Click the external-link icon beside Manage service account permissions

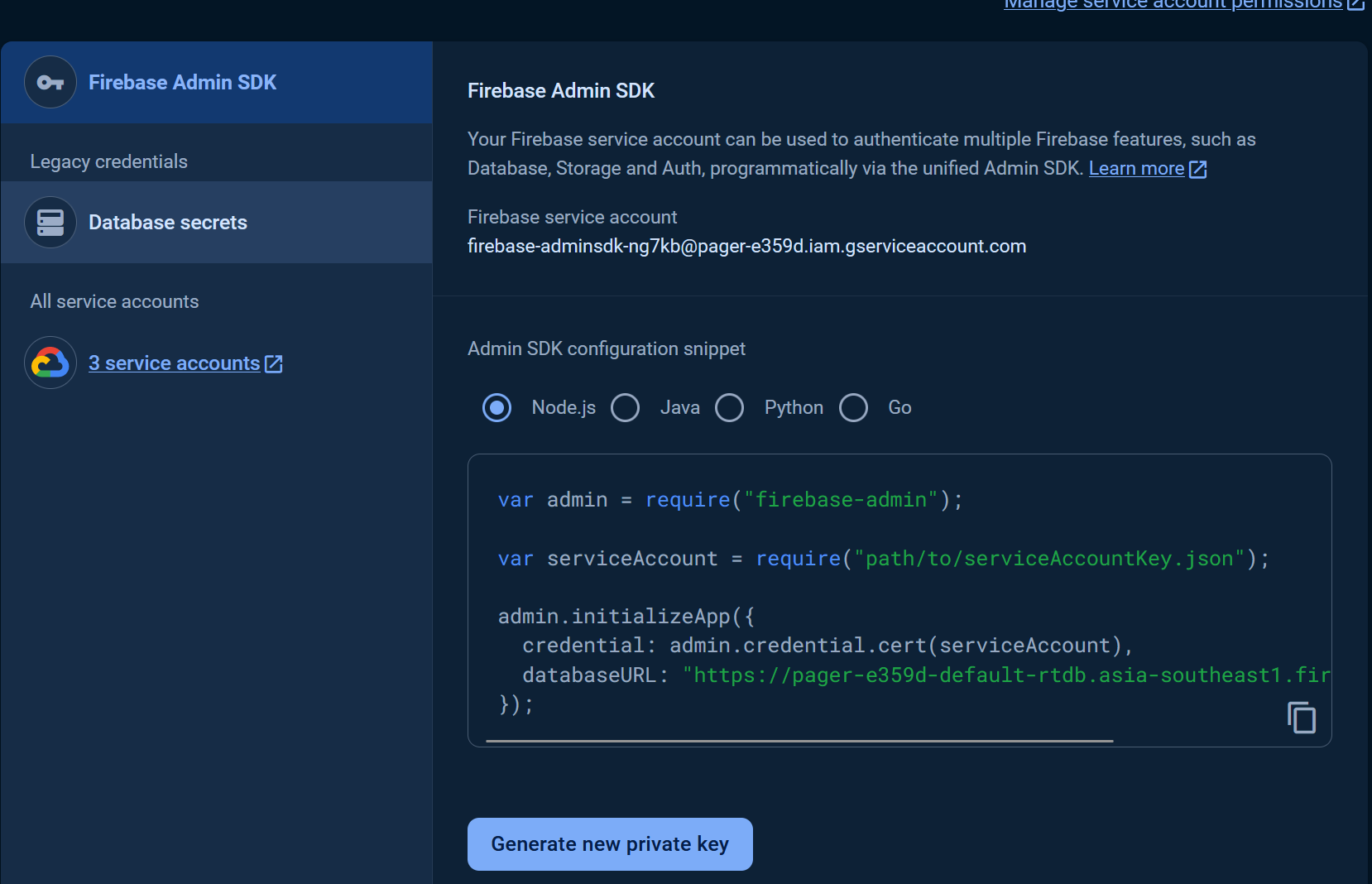1355,4
